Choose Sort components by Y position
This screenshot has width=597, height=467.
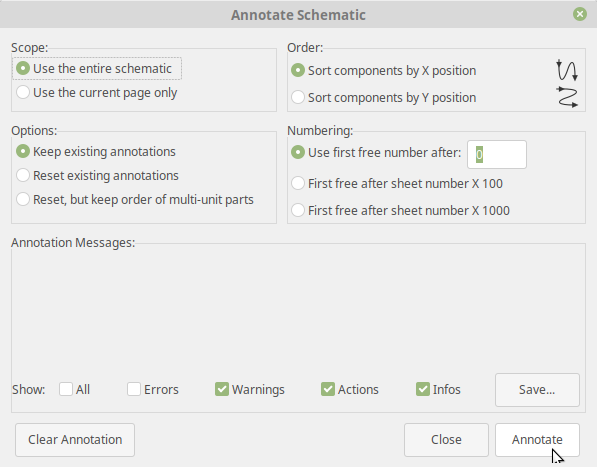click(383, 97)
